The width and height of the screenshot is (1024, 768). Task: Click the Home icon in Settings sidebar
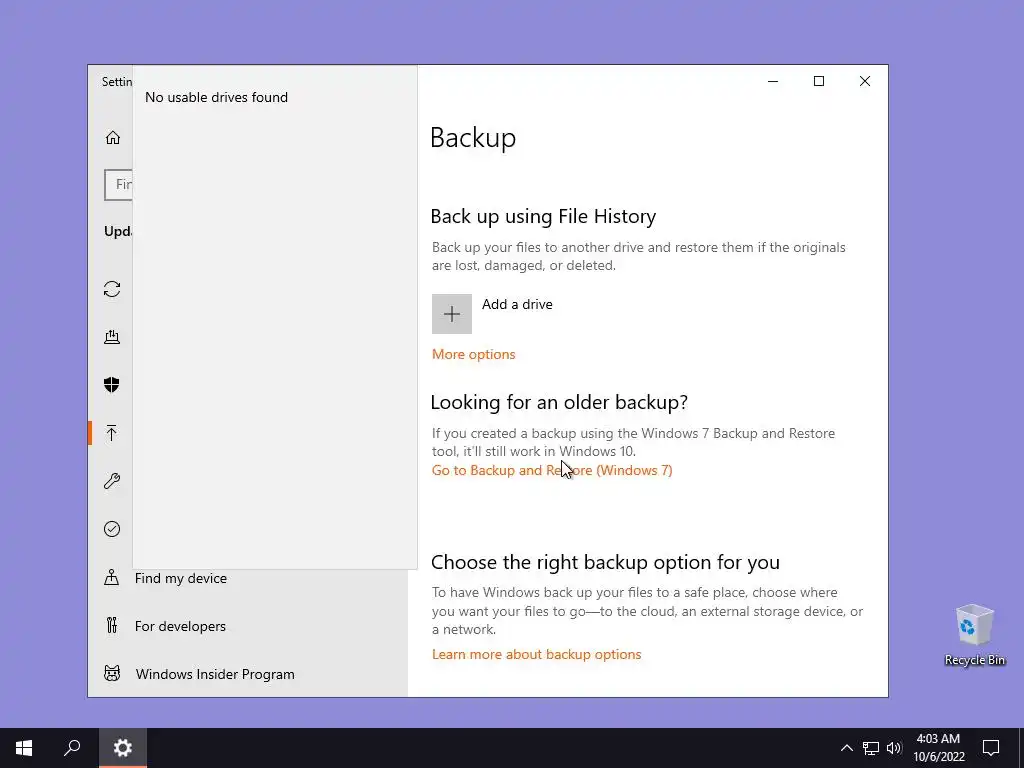point(112,137)
